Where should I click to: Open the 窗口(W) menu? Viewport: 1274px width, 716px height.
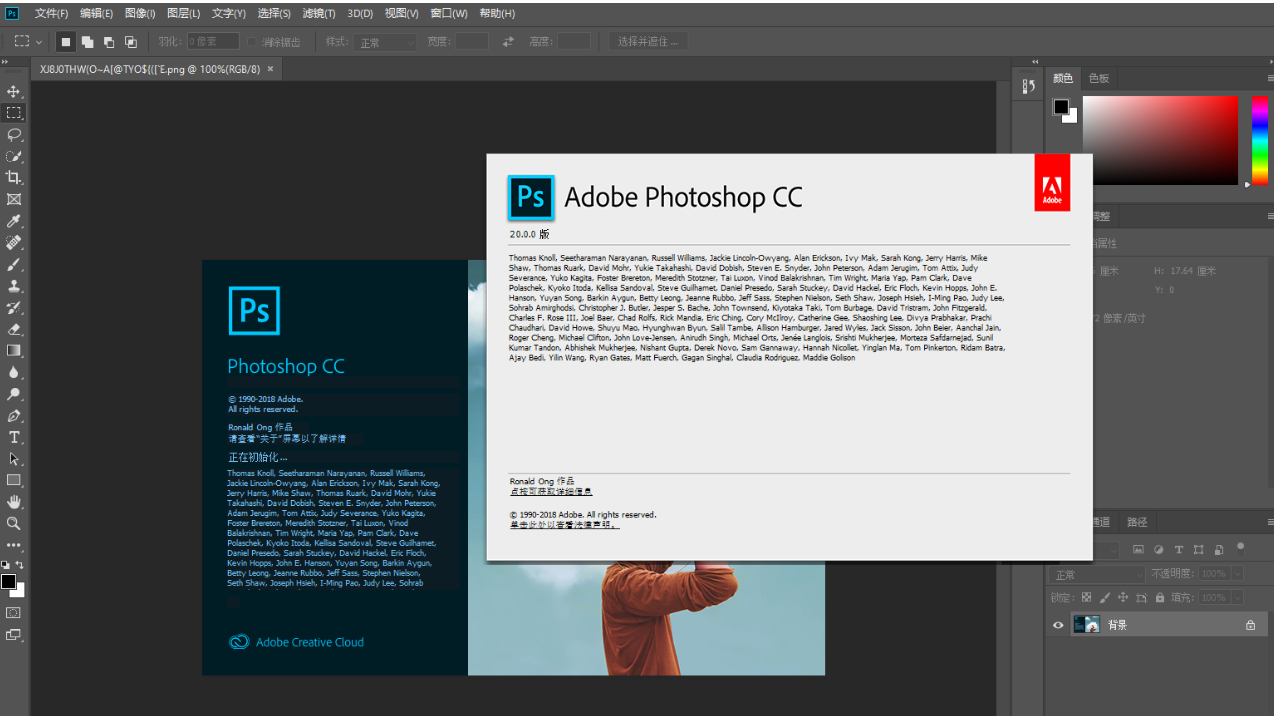click(x=448, y=13)
